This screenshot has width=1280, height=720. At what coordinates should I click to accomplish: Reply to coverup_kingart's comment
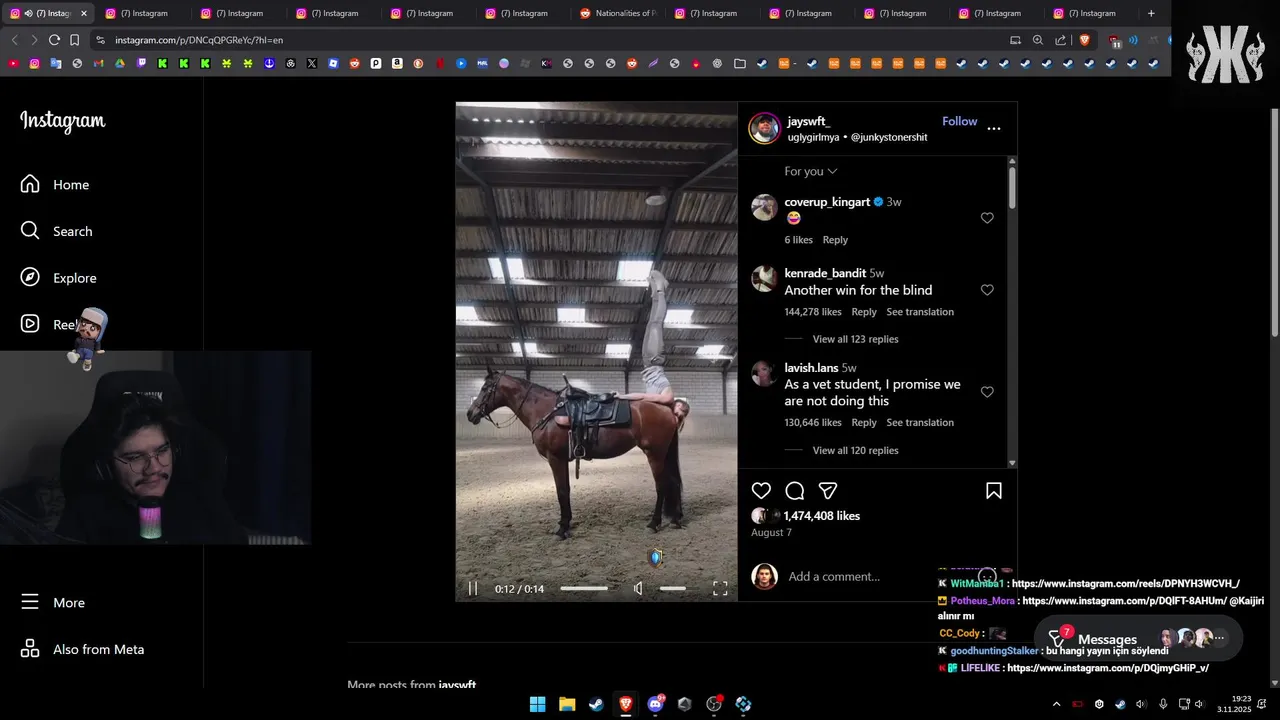pos(835,240)
